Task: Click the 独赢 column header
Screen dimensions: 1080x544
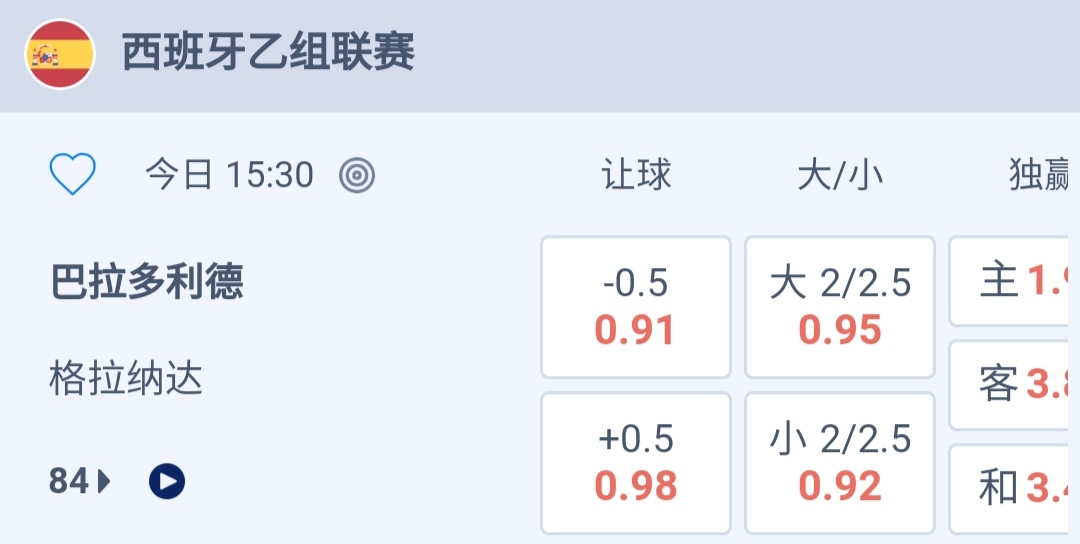Action: tap(1038, 176)
